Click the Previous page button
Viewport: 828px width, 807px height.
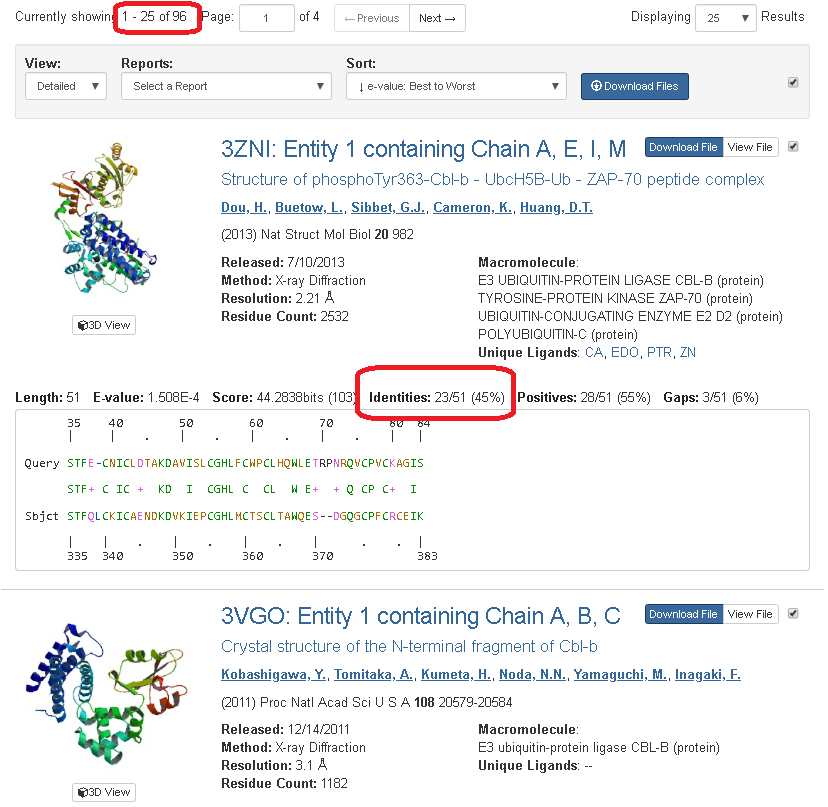(372, 18)
